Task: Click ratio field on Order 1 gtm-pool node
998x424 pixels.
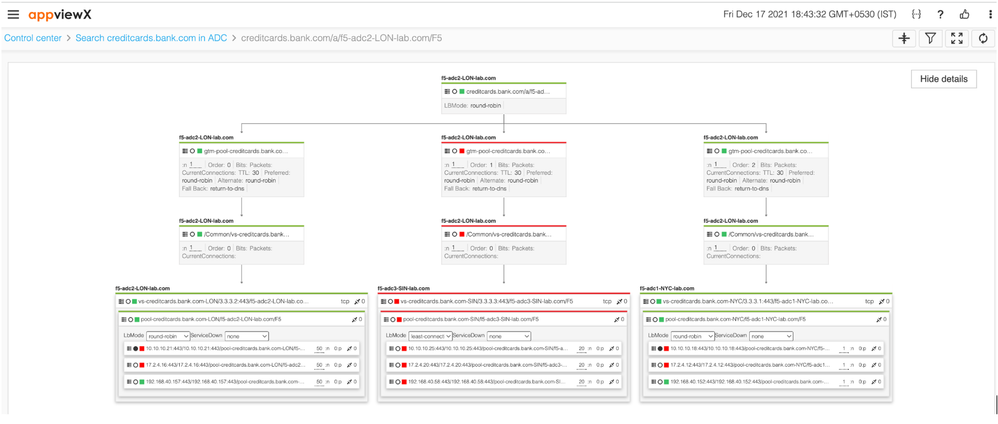Action: tap(458, 165)
